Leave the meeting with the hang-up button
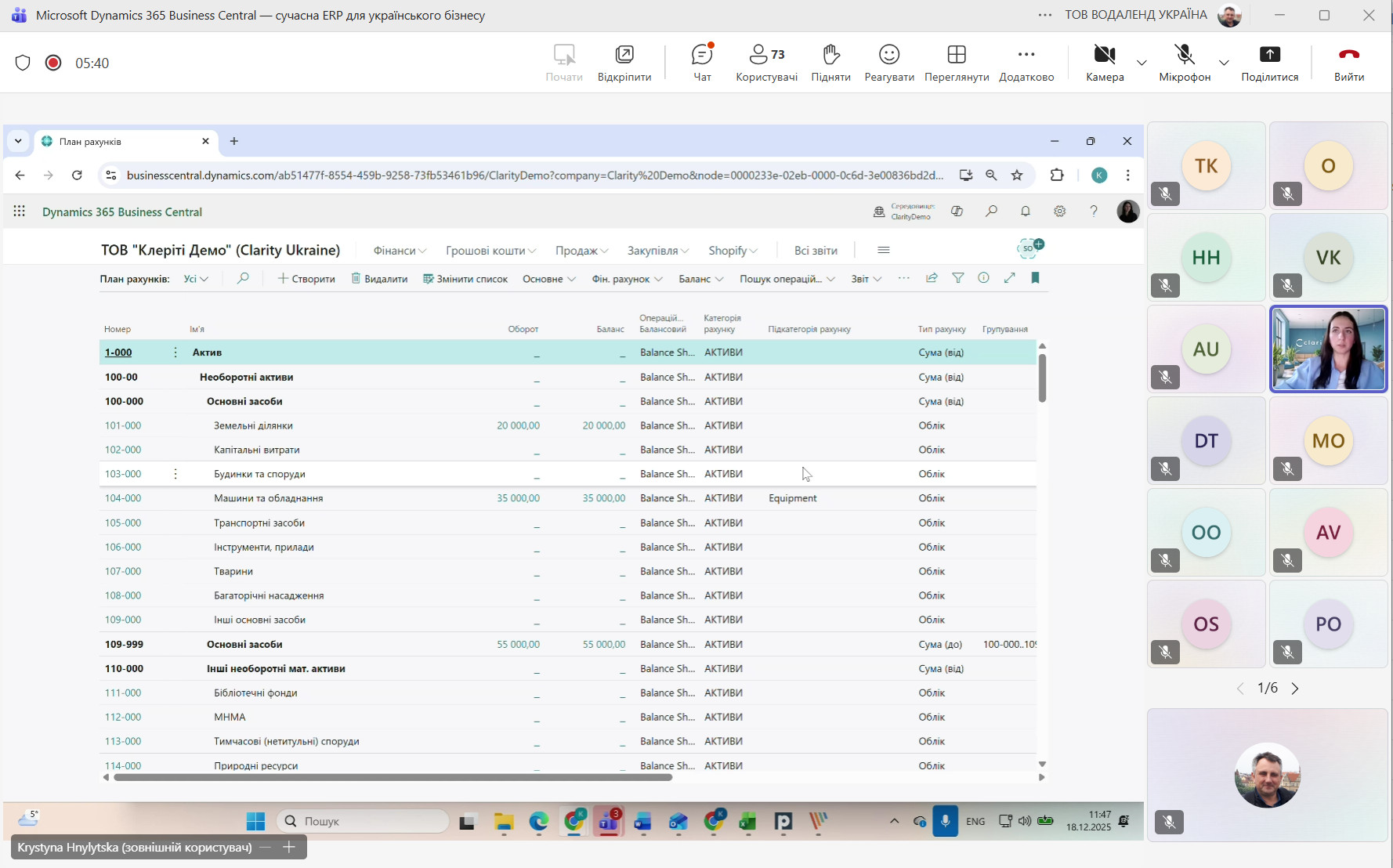This screenshot has width=1393, height=868. click(1348, 62)
